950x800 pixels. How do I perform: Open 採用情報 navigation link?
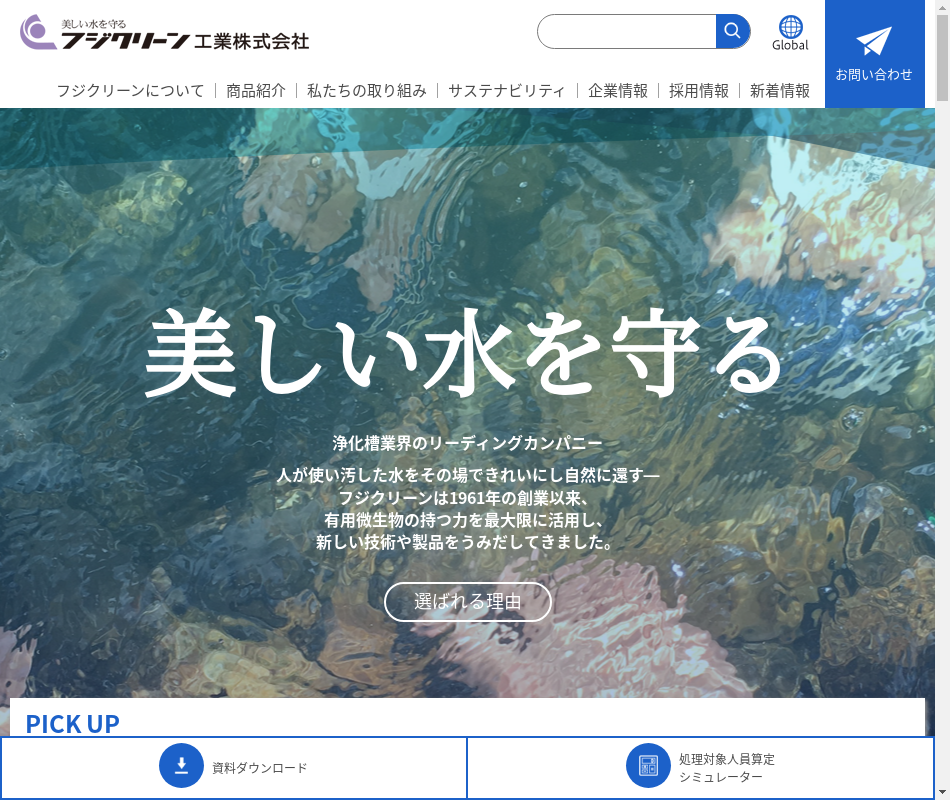point(699,90)
